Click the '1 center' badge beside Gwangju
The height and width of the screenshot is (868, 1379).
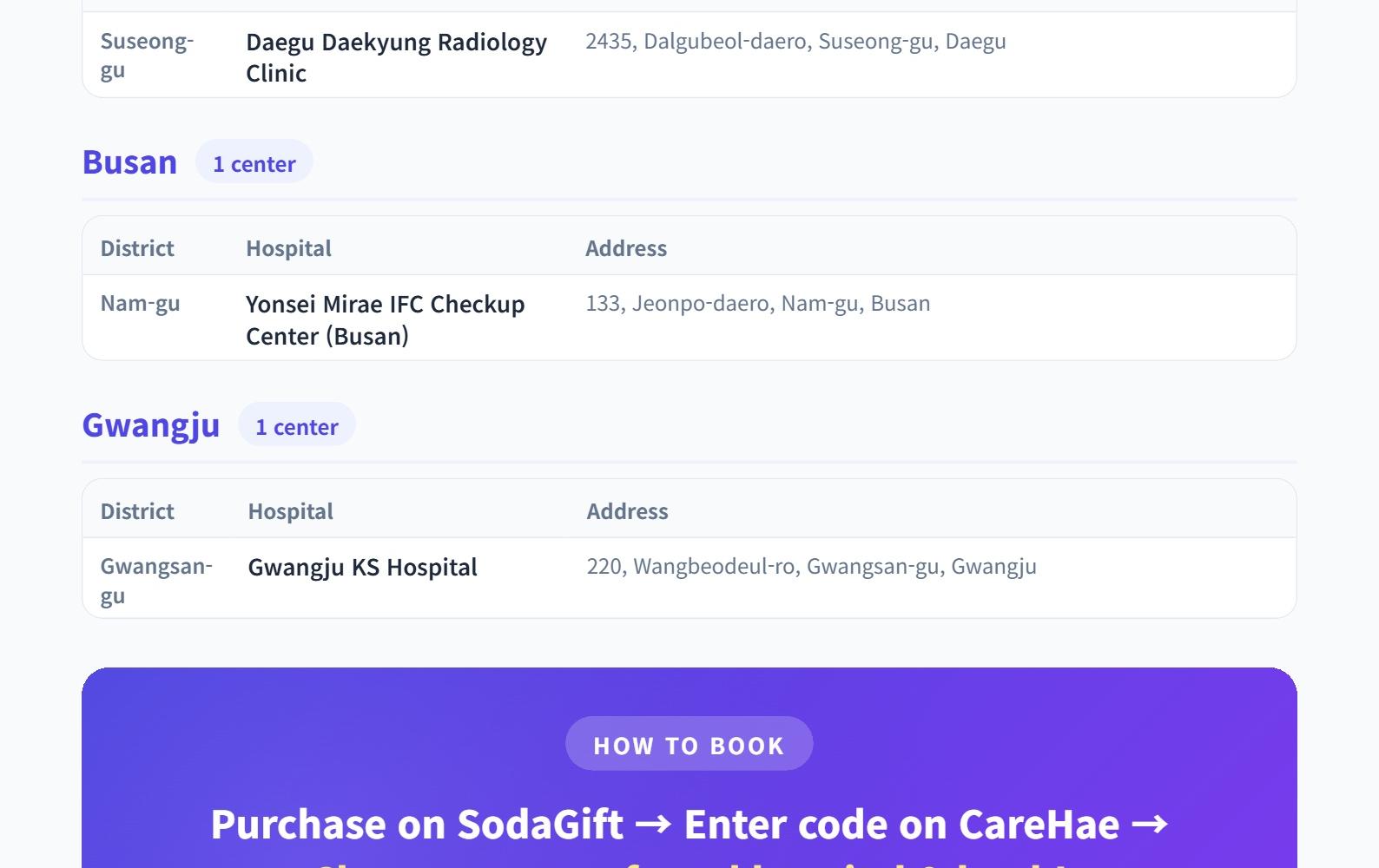click(x=296, y=426)
